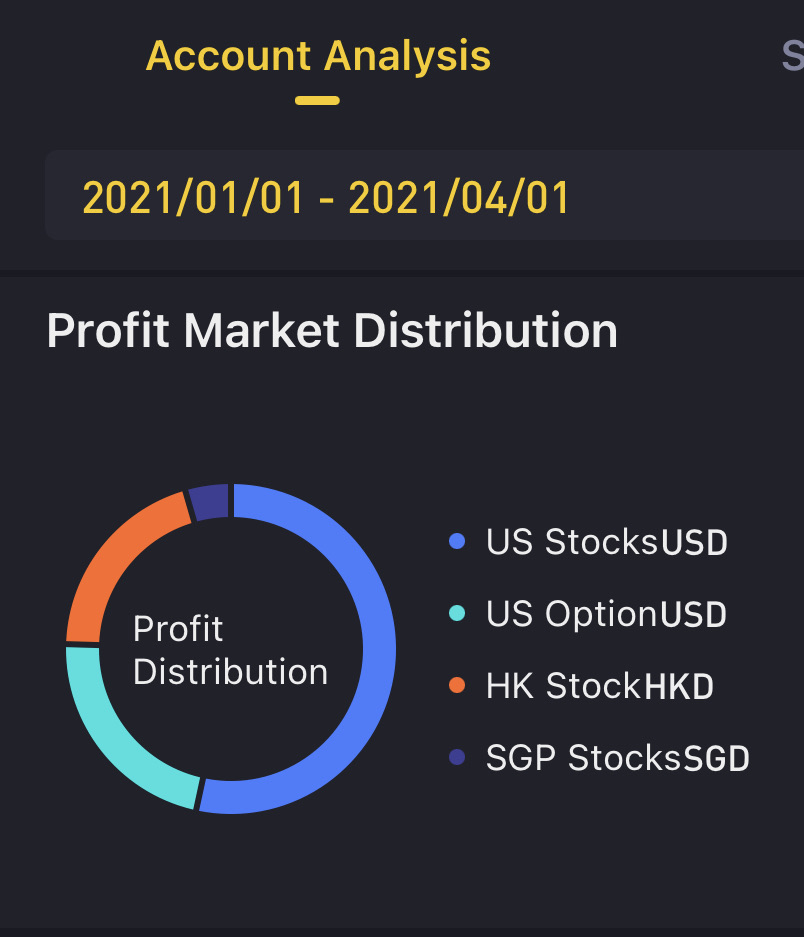
Task: Click the start date 2021/01/01
Action: (x=193, y=198)
